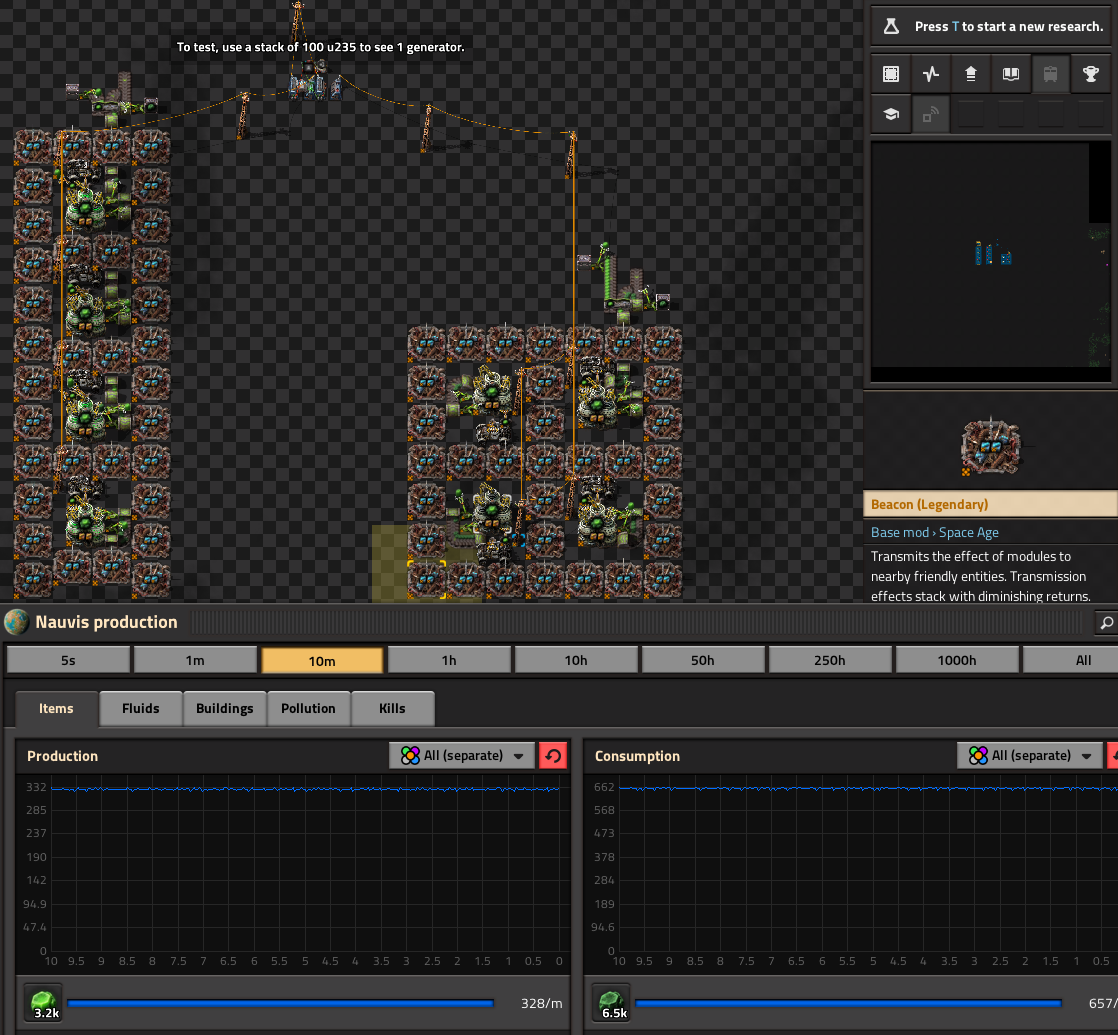Open the achievements trophy icon
Viewport: 1118px width, 1035px height.
tap(1090, 74)
